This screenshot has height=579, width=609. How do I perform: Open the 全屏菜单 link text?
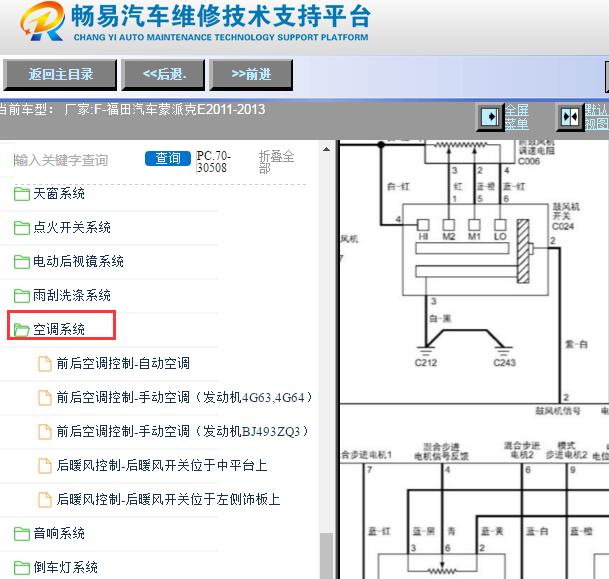[517, 116]
